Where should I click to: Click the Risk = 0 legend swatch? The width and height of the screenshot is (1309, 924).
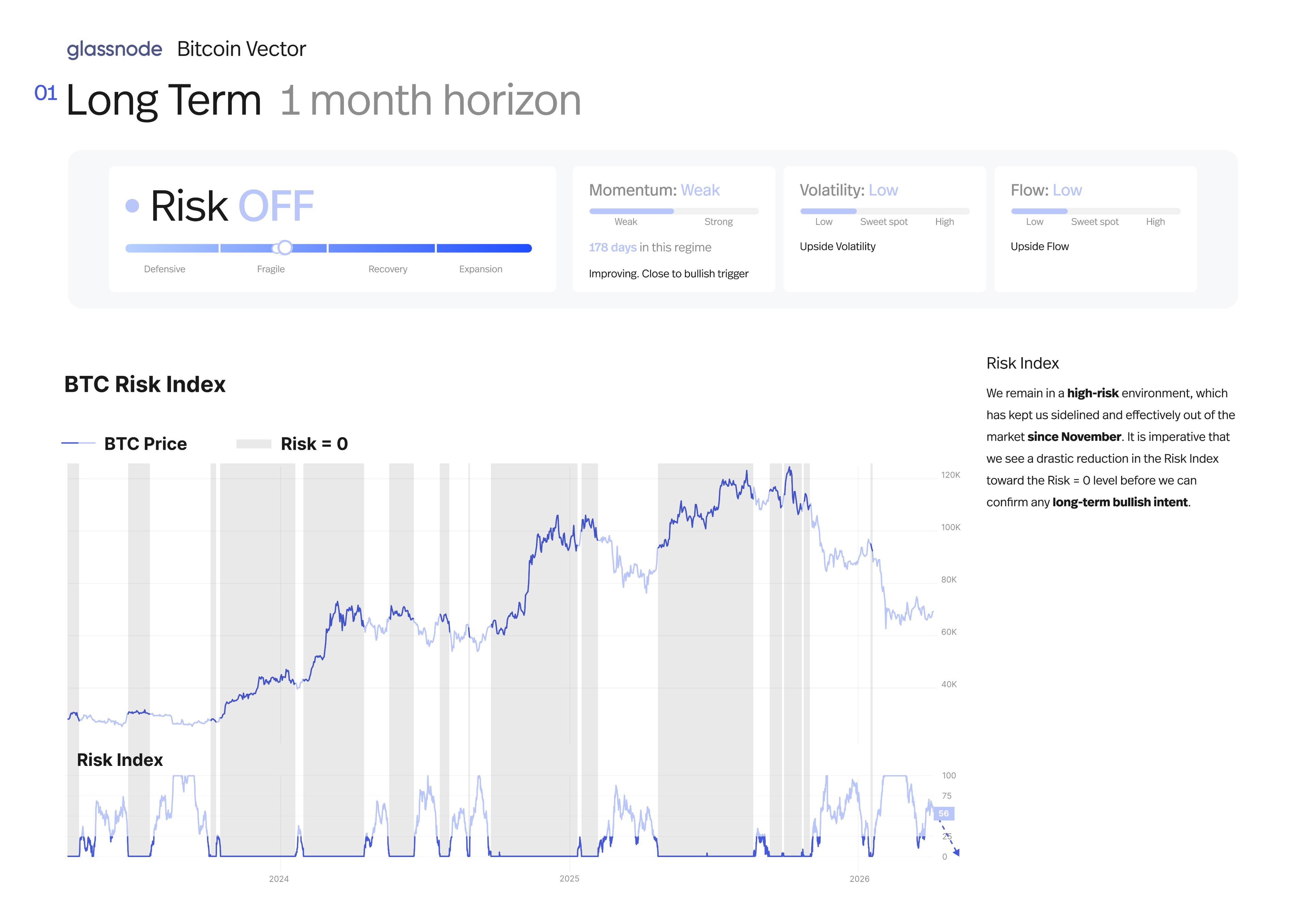click(254, 444)
